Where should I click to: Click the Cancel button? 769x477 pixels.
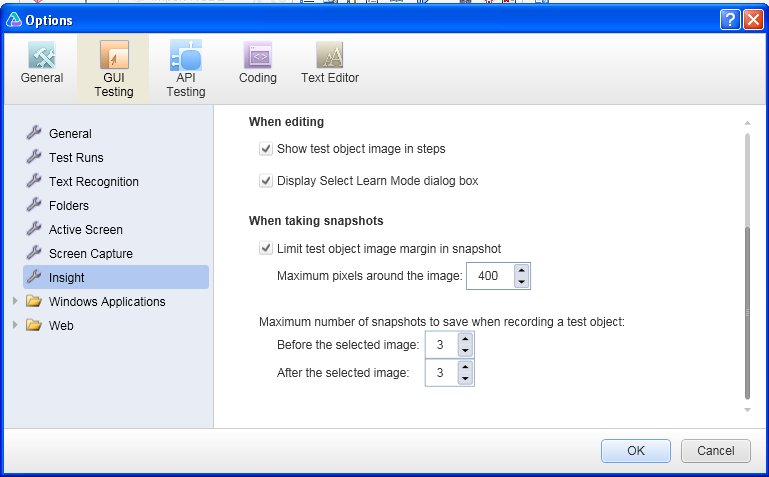tap(716, 451)
